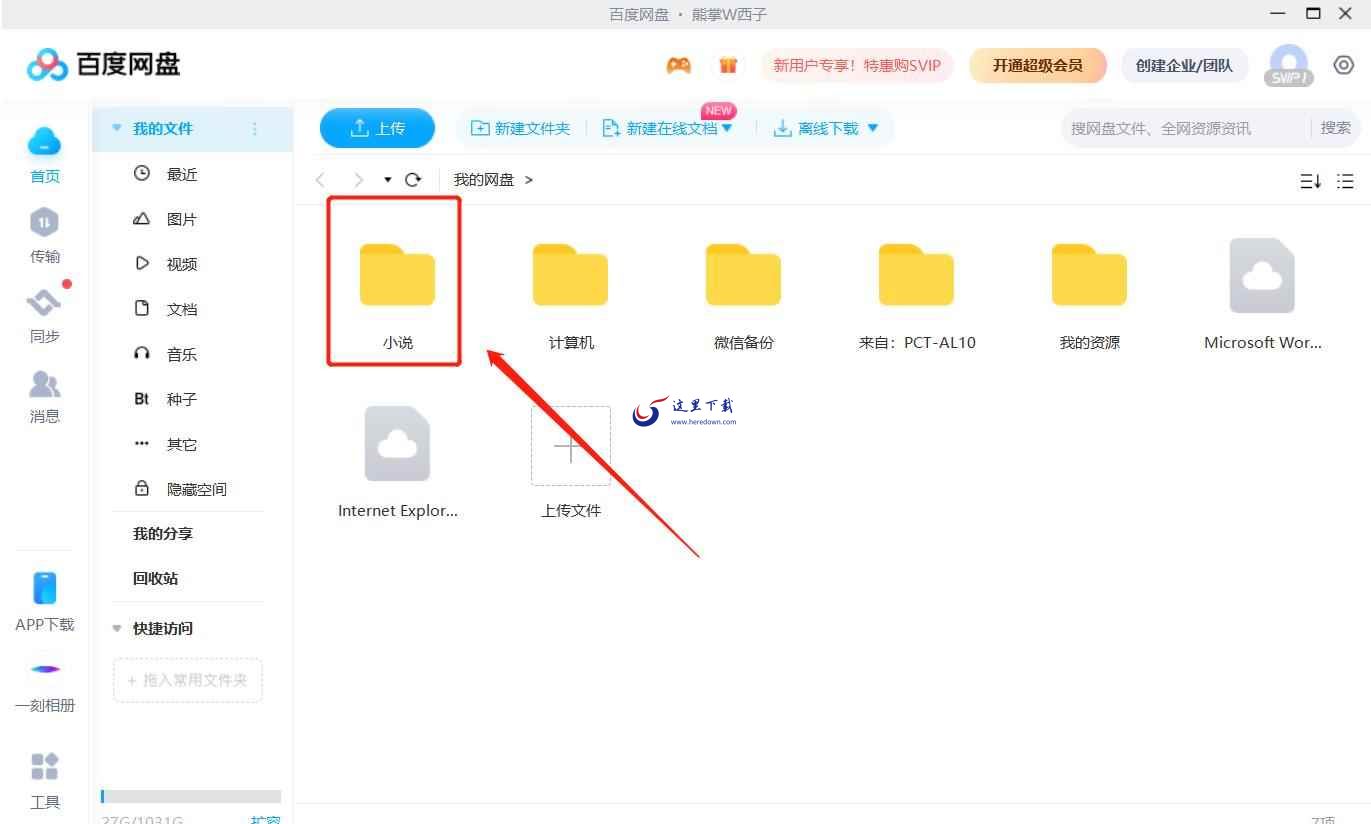Image resolution: width=1371 pixels, height=824 pixels.
Task: Open 回收站 recycle bin
Action: pyautogui.click(x=156, y=579)
